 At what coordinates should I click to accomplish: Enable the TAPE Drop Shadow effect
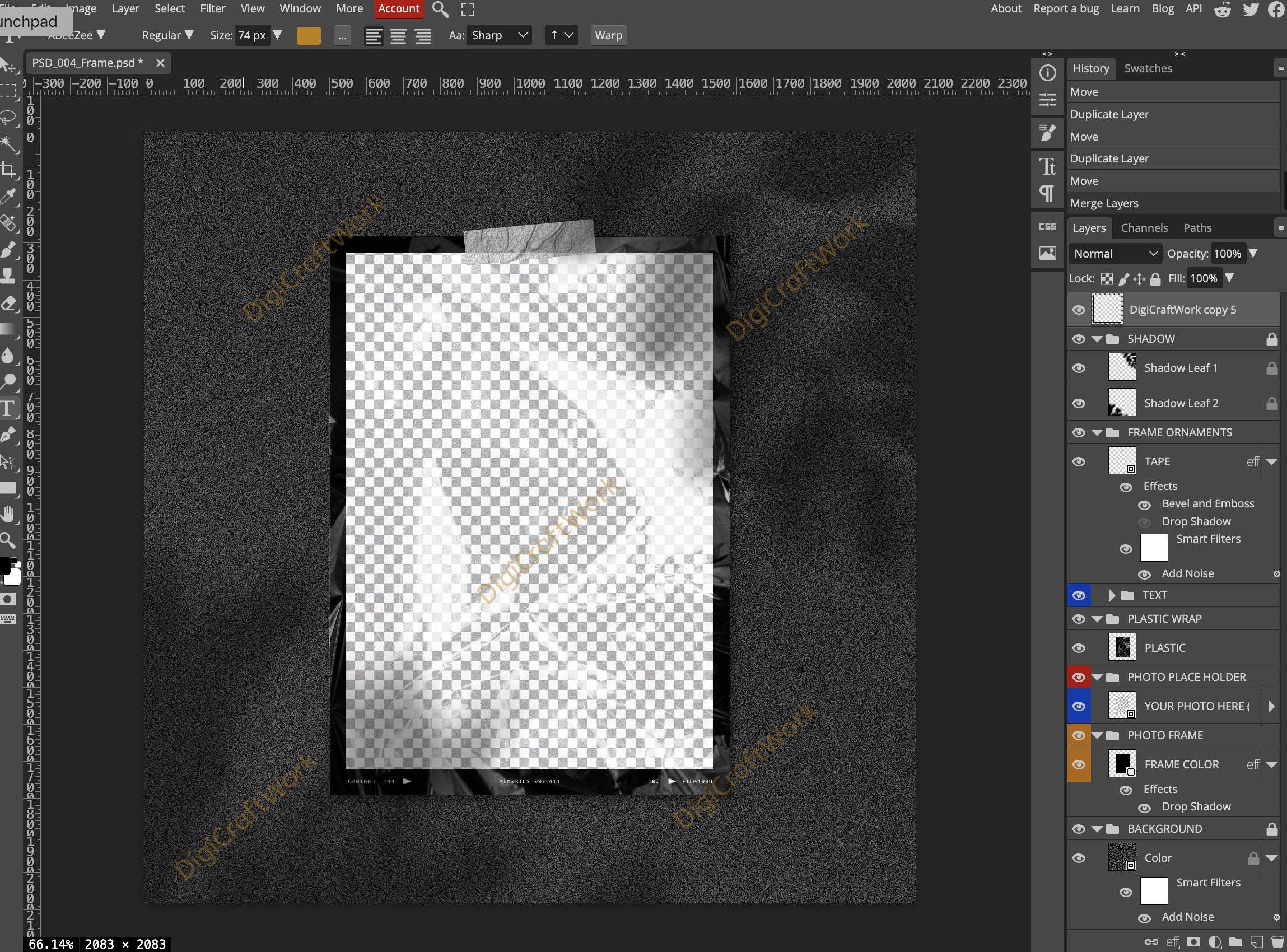tap(1145, 522)
